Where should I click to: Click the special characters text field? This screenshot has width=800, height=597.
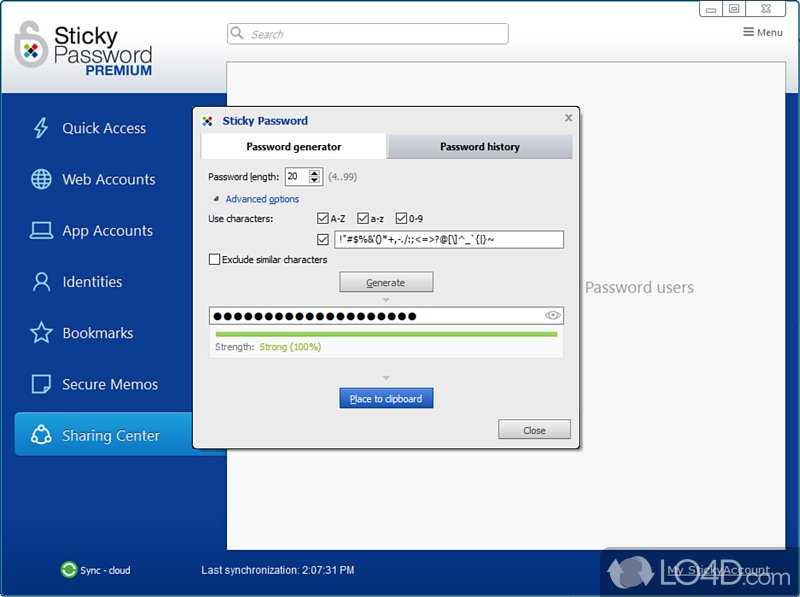(449, 239)
